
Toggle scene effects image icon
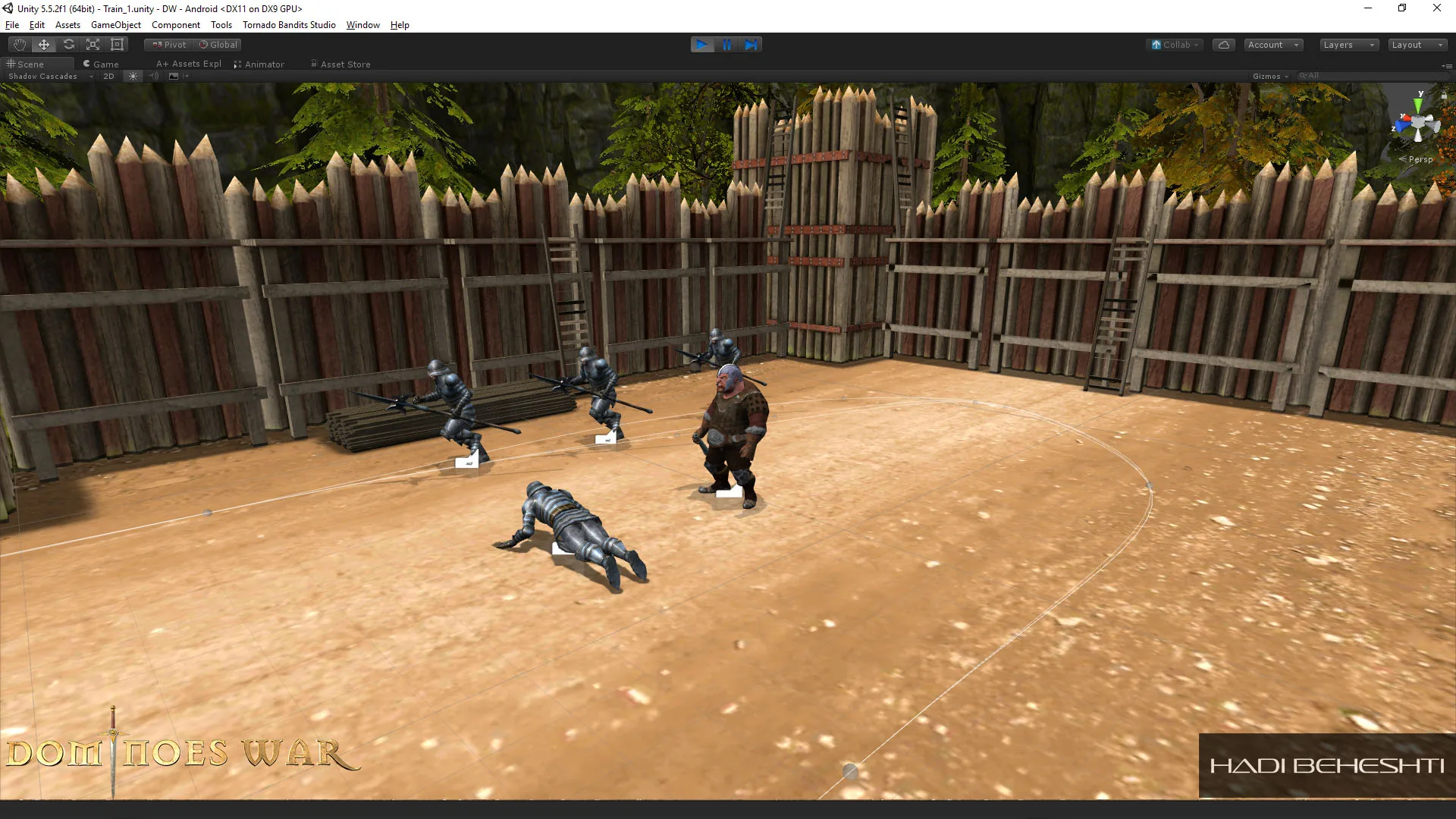click(x=174, y=77)
